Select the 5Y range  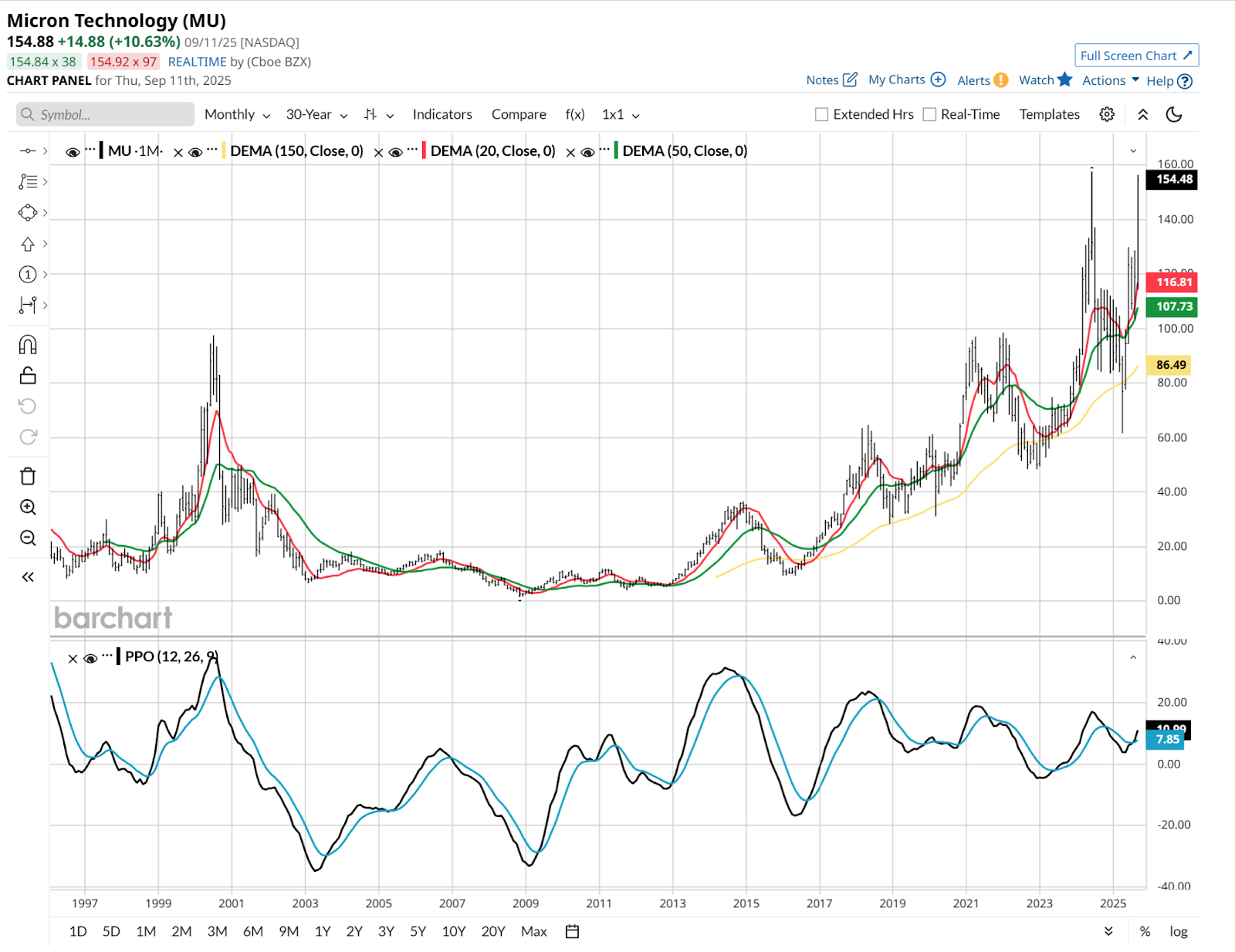(x=418, y=931)
